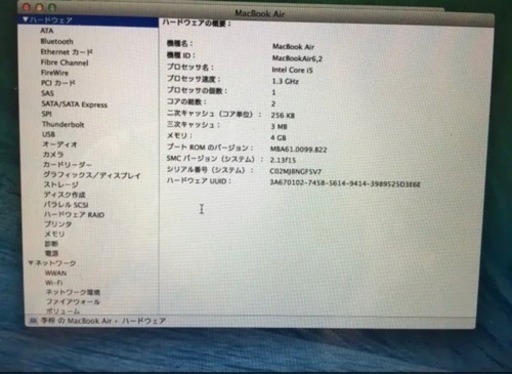Image resolution: width=512 pixels, height=374 pixels.
Task: Select WWAN under ネットワーク
Action: (56, 273)
